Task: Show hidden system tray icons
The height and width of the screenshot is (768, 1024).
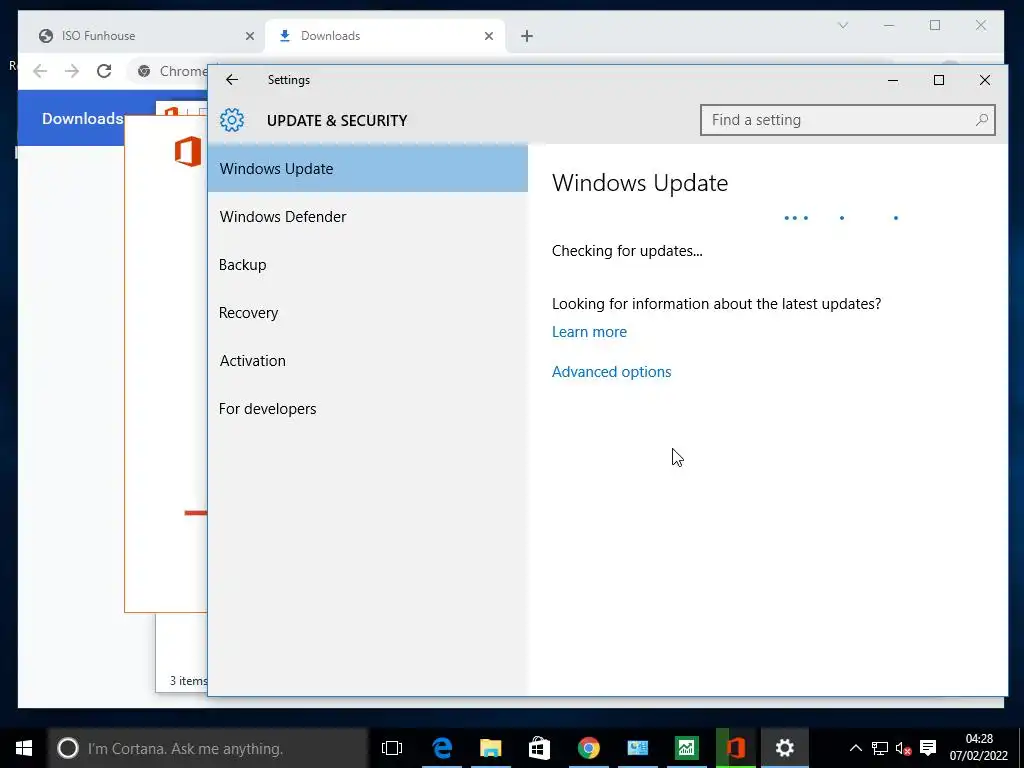Action: pos(856,748)
